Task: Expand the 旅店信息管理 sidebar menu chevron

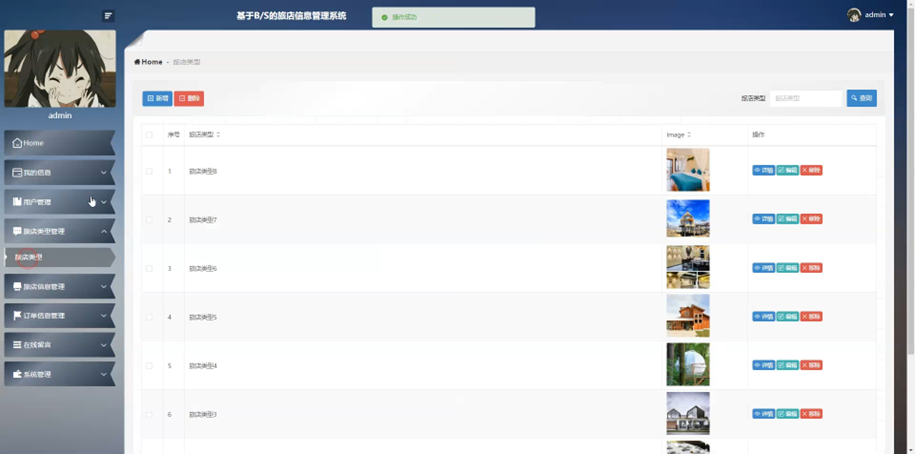Action: 104,287
